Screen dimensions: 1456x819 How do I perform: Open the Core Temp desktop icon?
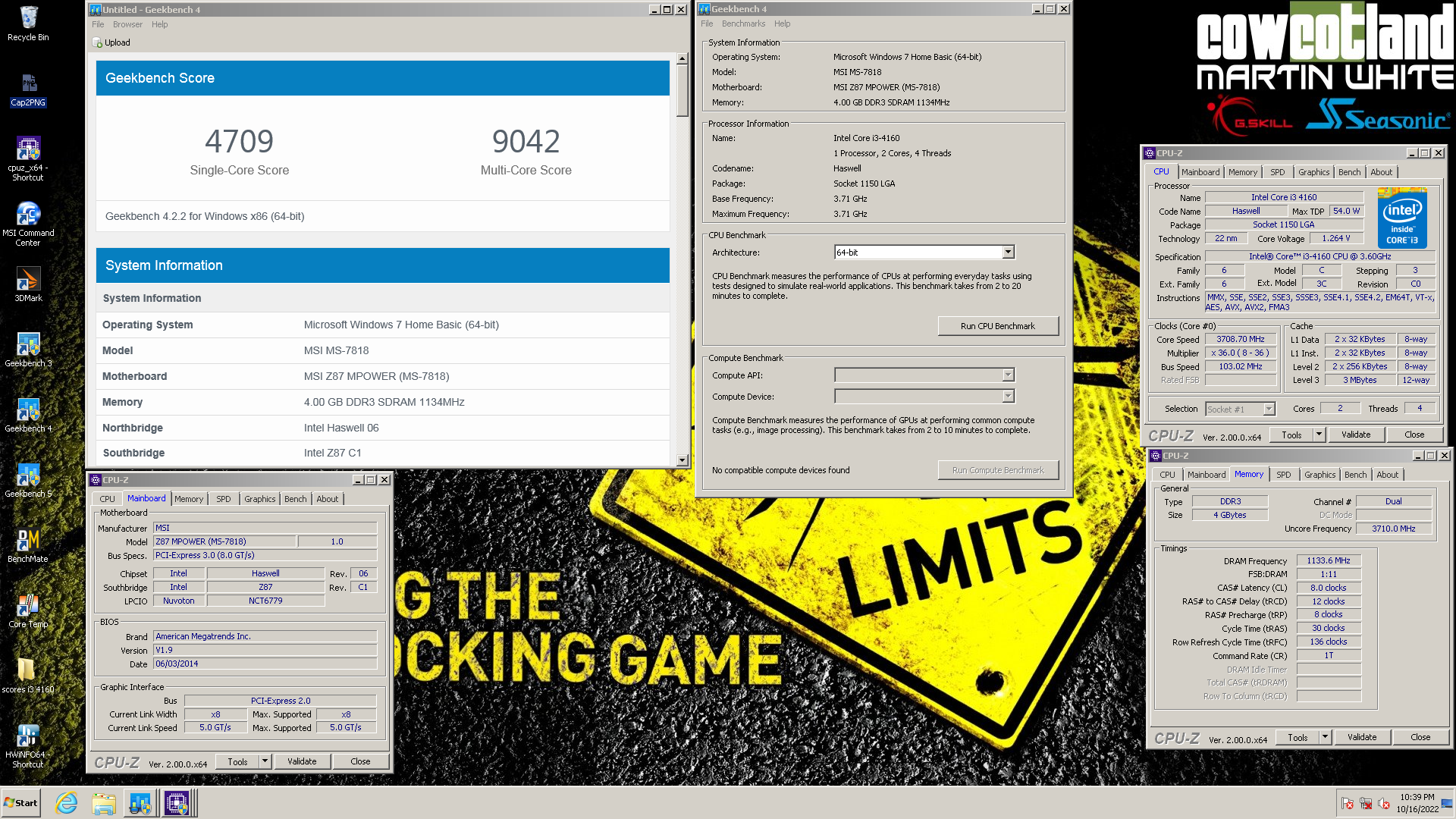coord(28,610)
